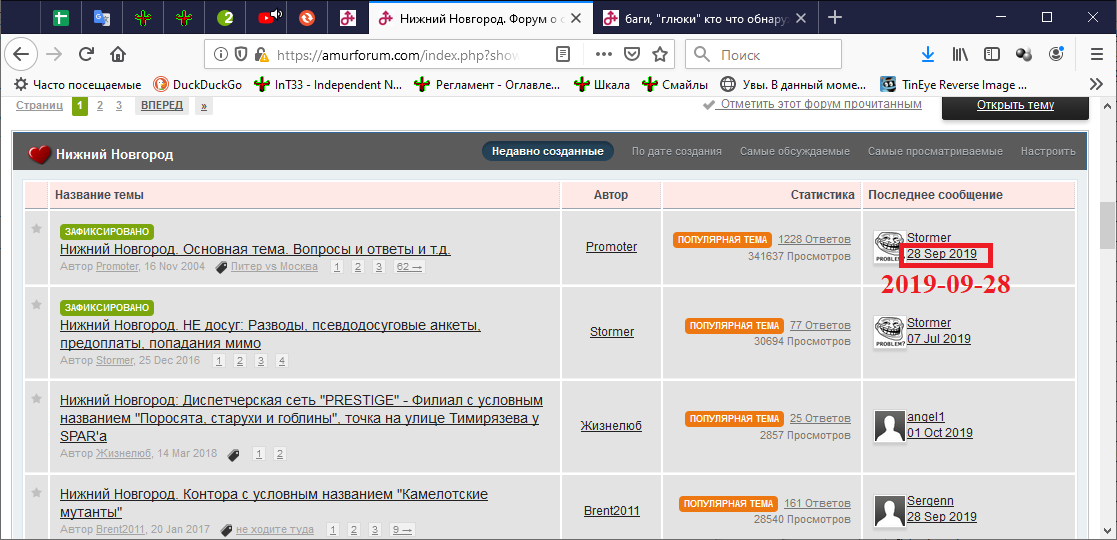The height and width of the screenshot is (540, 1117).
Task: Open the '62 →' page jump for Основная тема
Action: tap(409, 267)
